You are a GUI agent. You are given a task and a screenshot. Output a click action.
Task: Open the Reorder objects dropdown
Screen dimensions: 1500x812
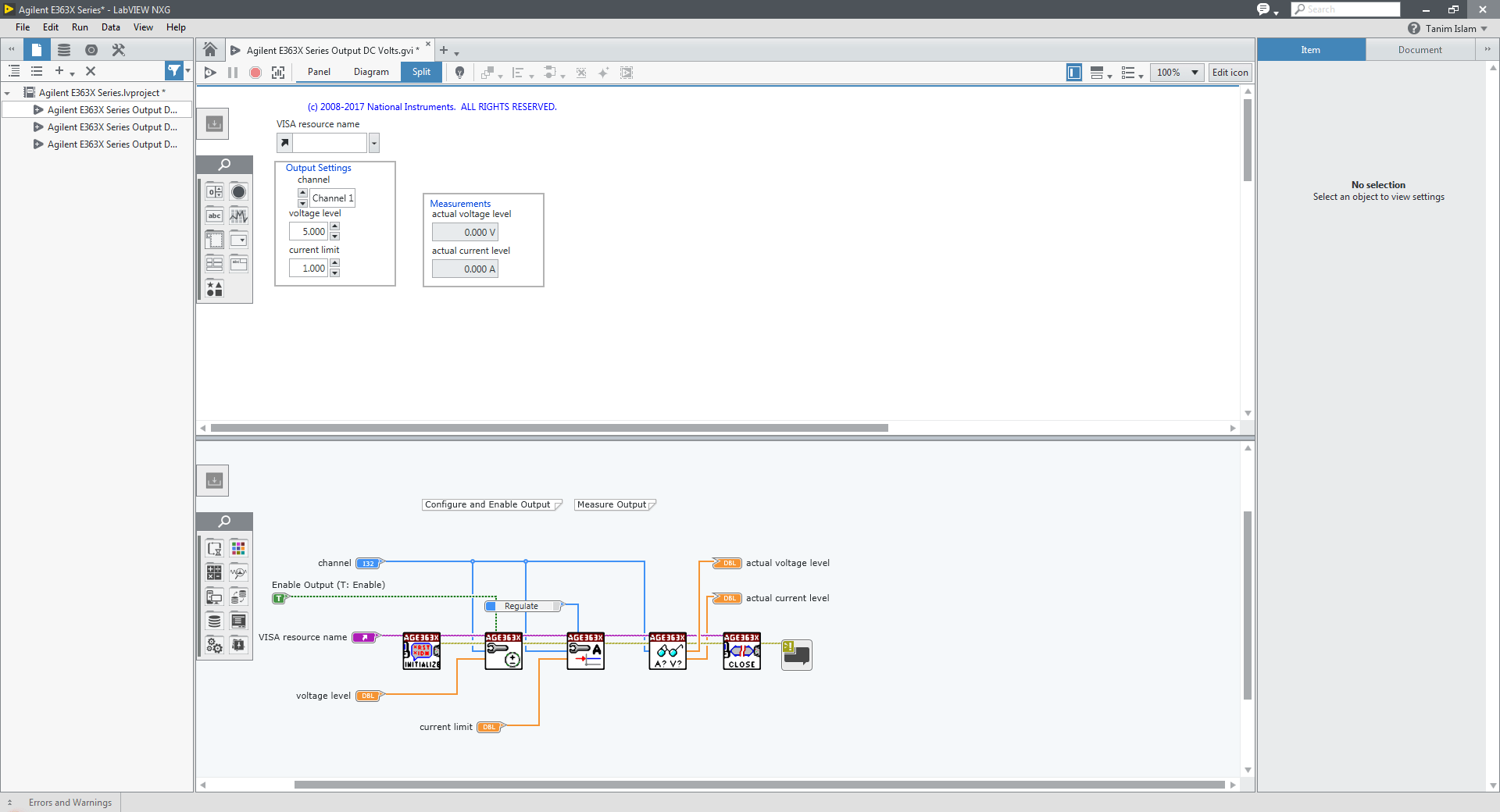[x=491, y=73]
